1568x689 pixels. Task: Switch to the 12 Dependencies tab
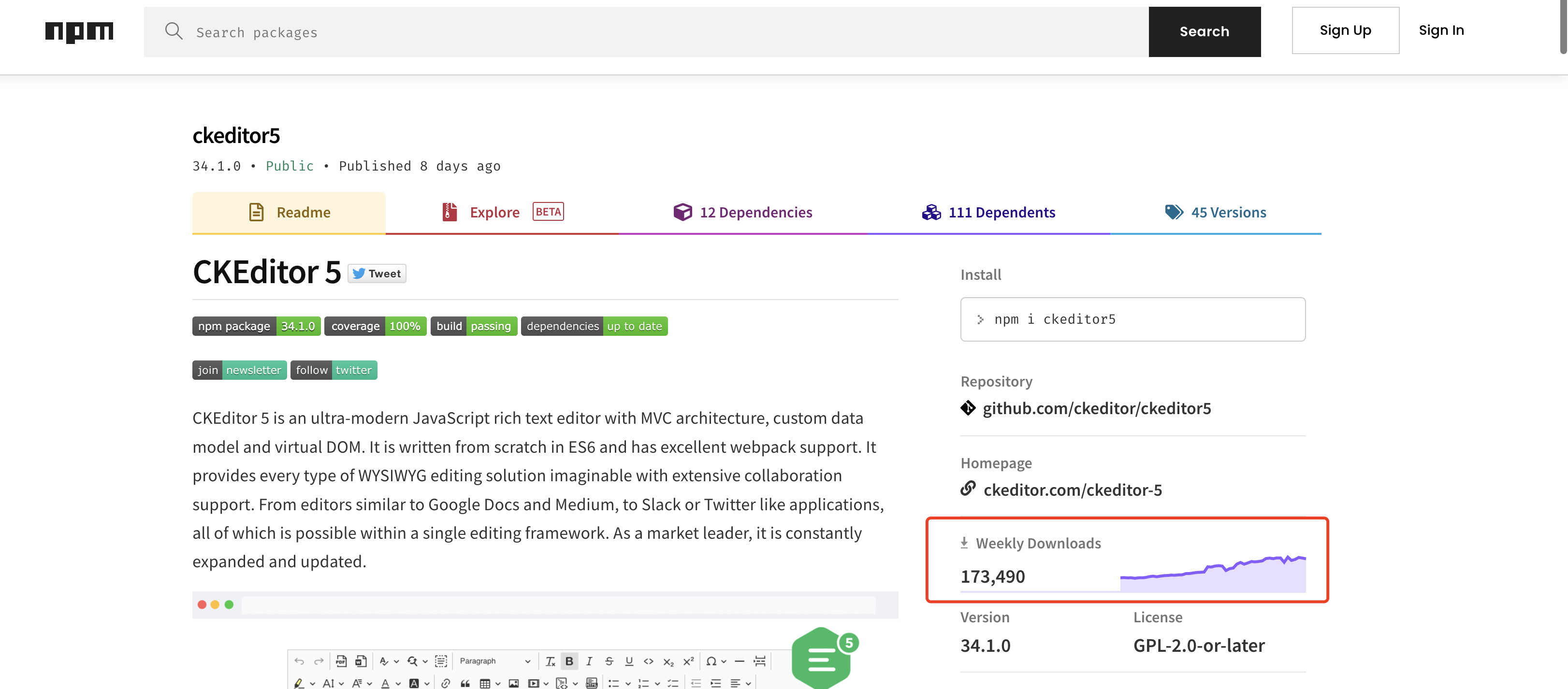742,213
